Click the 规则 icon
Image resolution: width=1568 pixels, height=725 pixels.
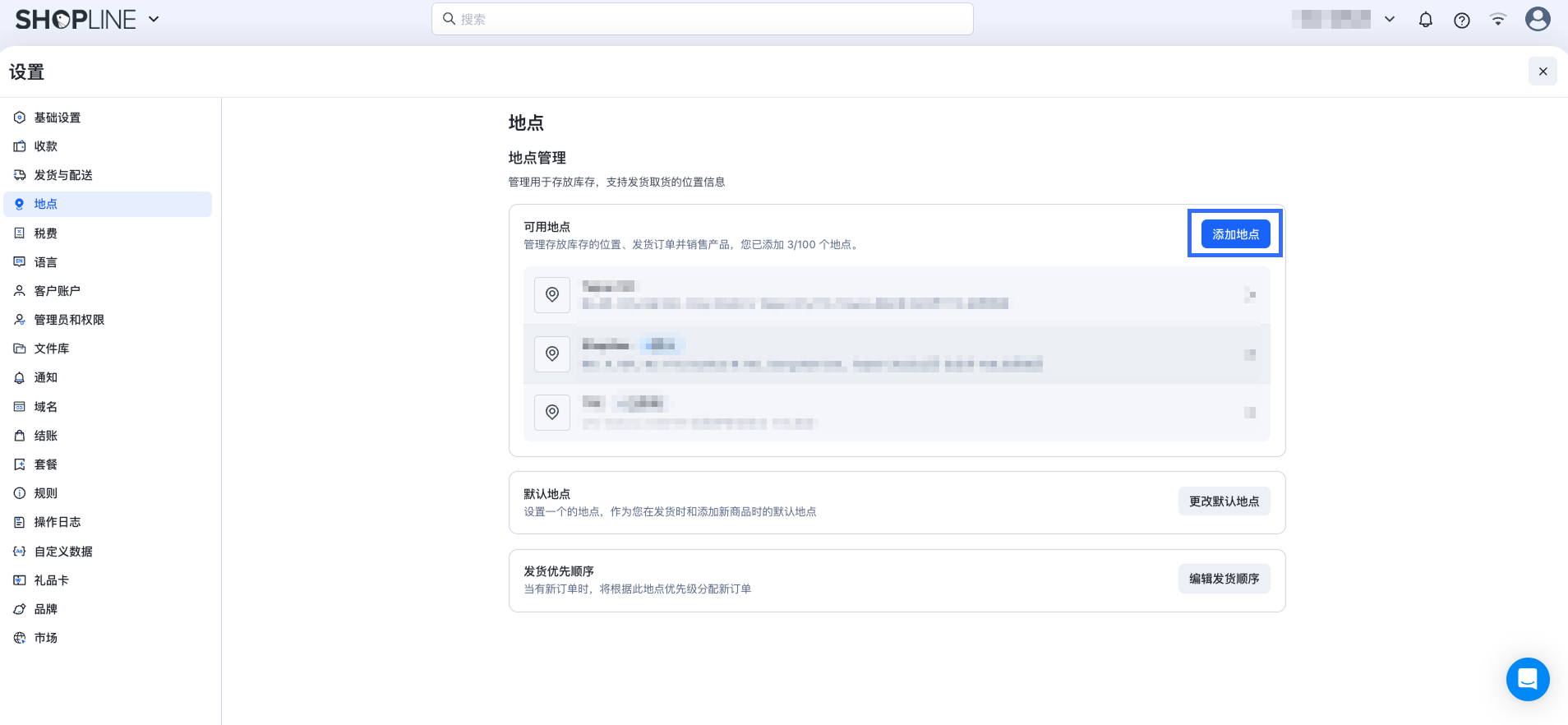pos(20,493)
